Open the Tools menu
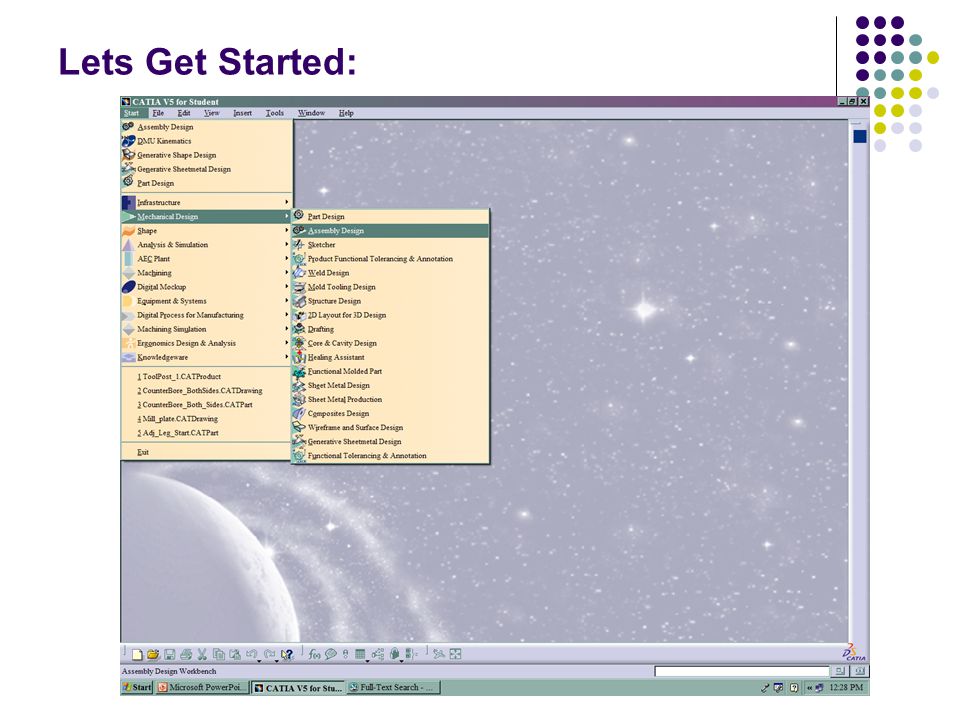The height and width of the screenshot is (720, 960). click(x=275, y=113)
